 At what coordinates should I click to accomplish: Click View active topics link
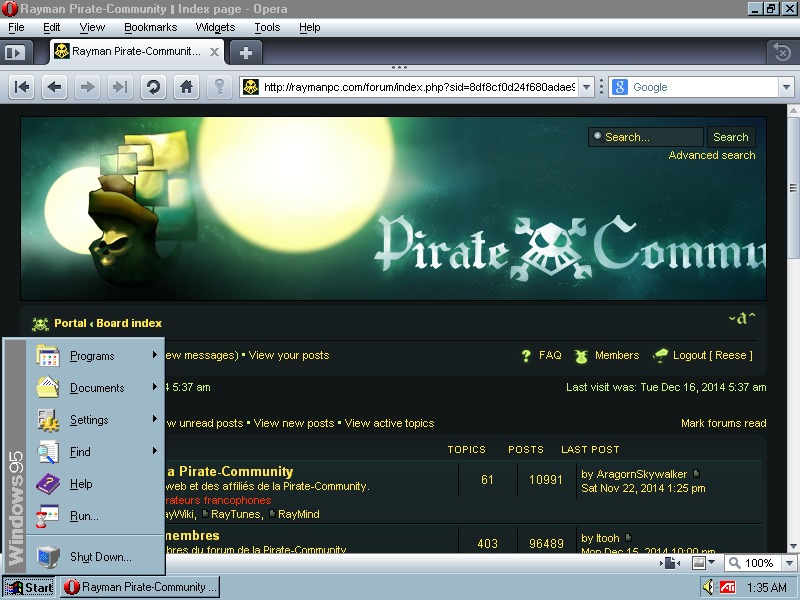pyautogui.click(x=389, y=423)
